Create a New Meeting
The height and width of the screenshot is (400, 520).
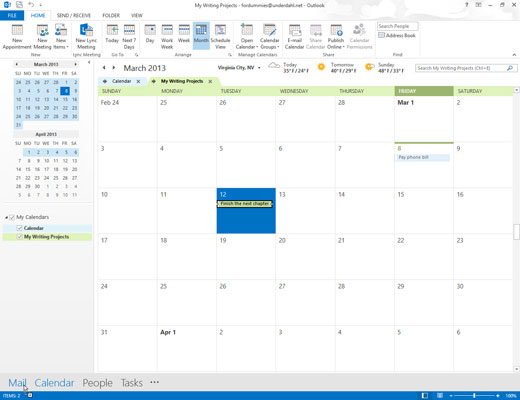click(42, 37)
